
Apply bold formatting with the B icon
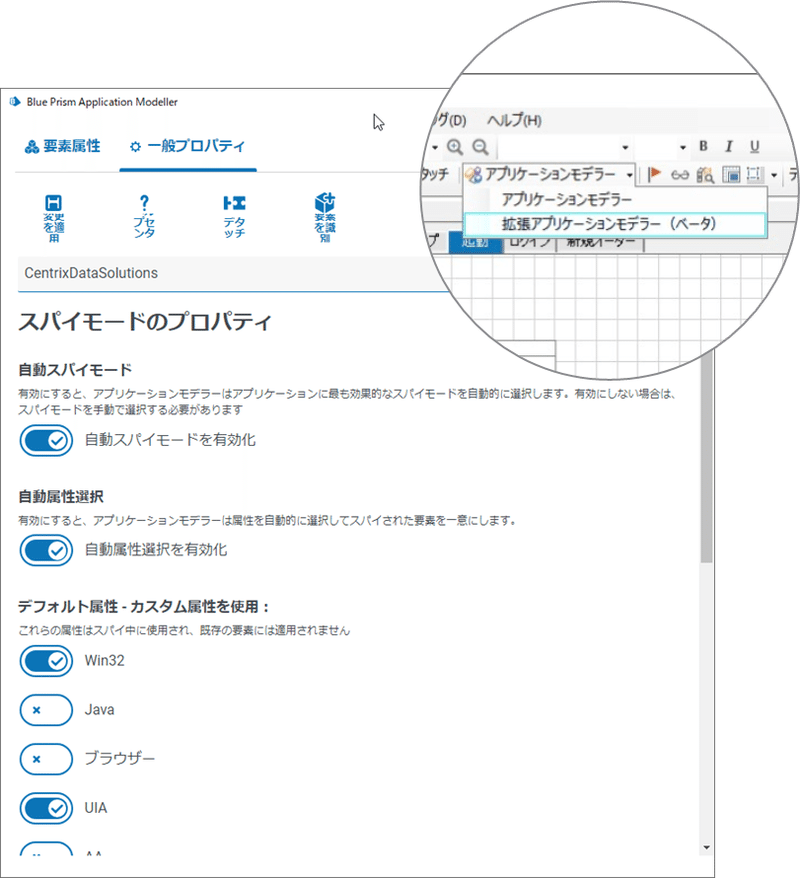coord(703,146)
